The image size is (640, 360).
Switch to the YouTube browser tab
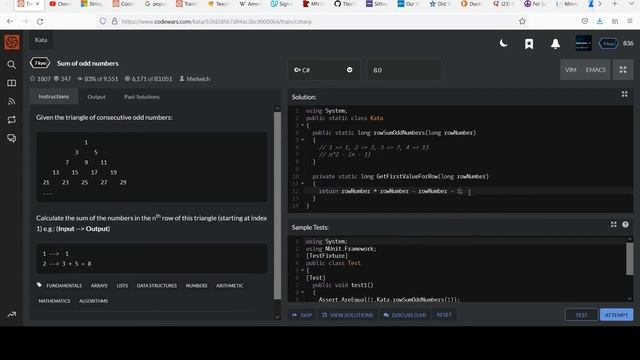pos(60,4)
